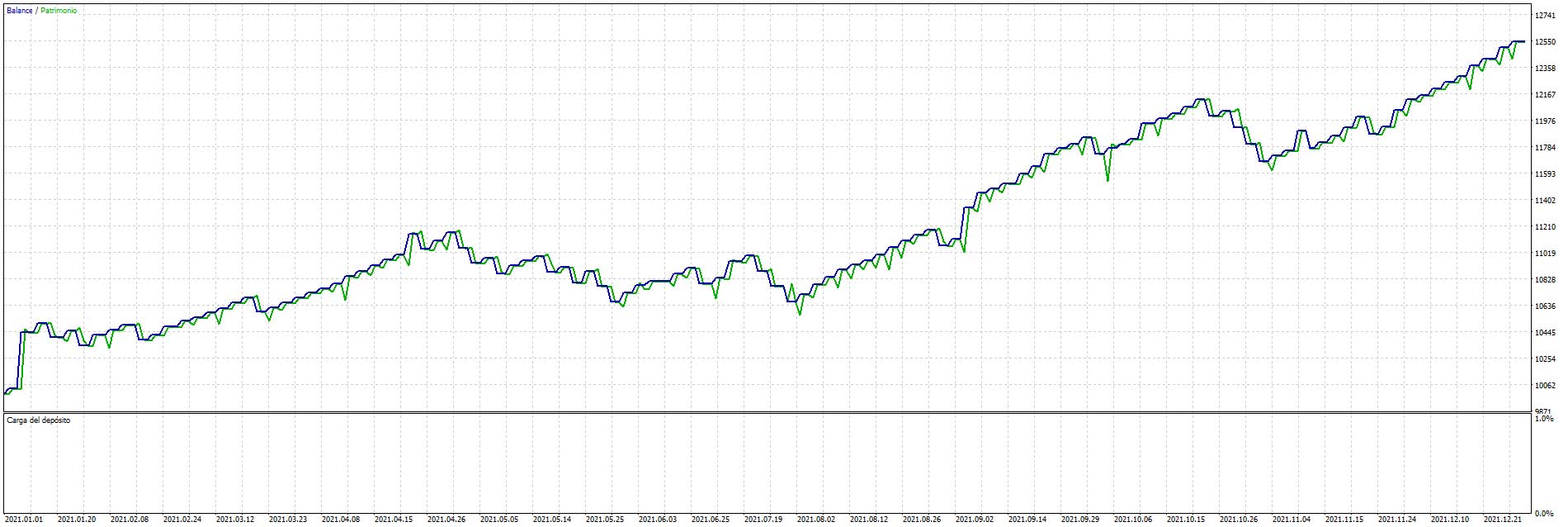Viewport: 1568px width, 527px height.
Task: Click the 2021.02.24 date label
Action: click(183, 520)
